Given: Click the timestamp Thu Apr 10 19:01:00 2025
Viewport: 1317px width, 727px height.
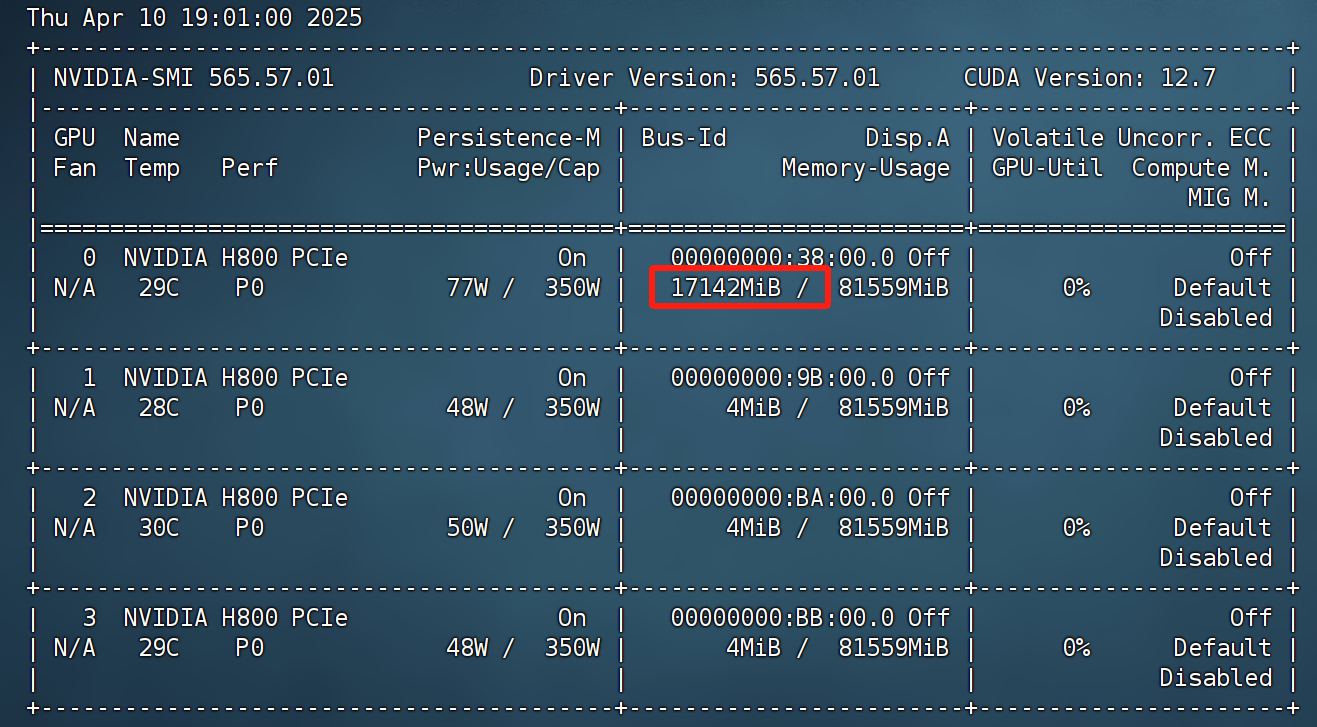Looking at the screenshot, I should tap(194, 18).
